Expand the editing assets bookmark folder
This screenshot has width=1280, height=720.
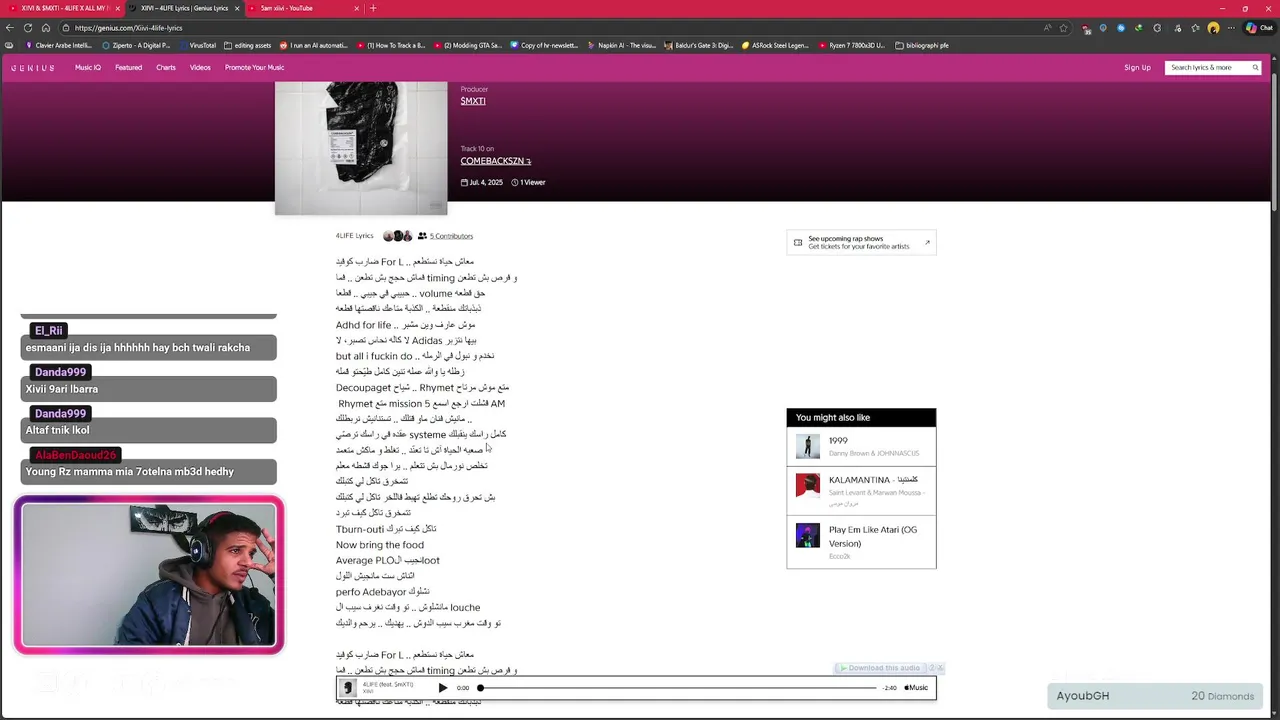click(x=248, y=45)
